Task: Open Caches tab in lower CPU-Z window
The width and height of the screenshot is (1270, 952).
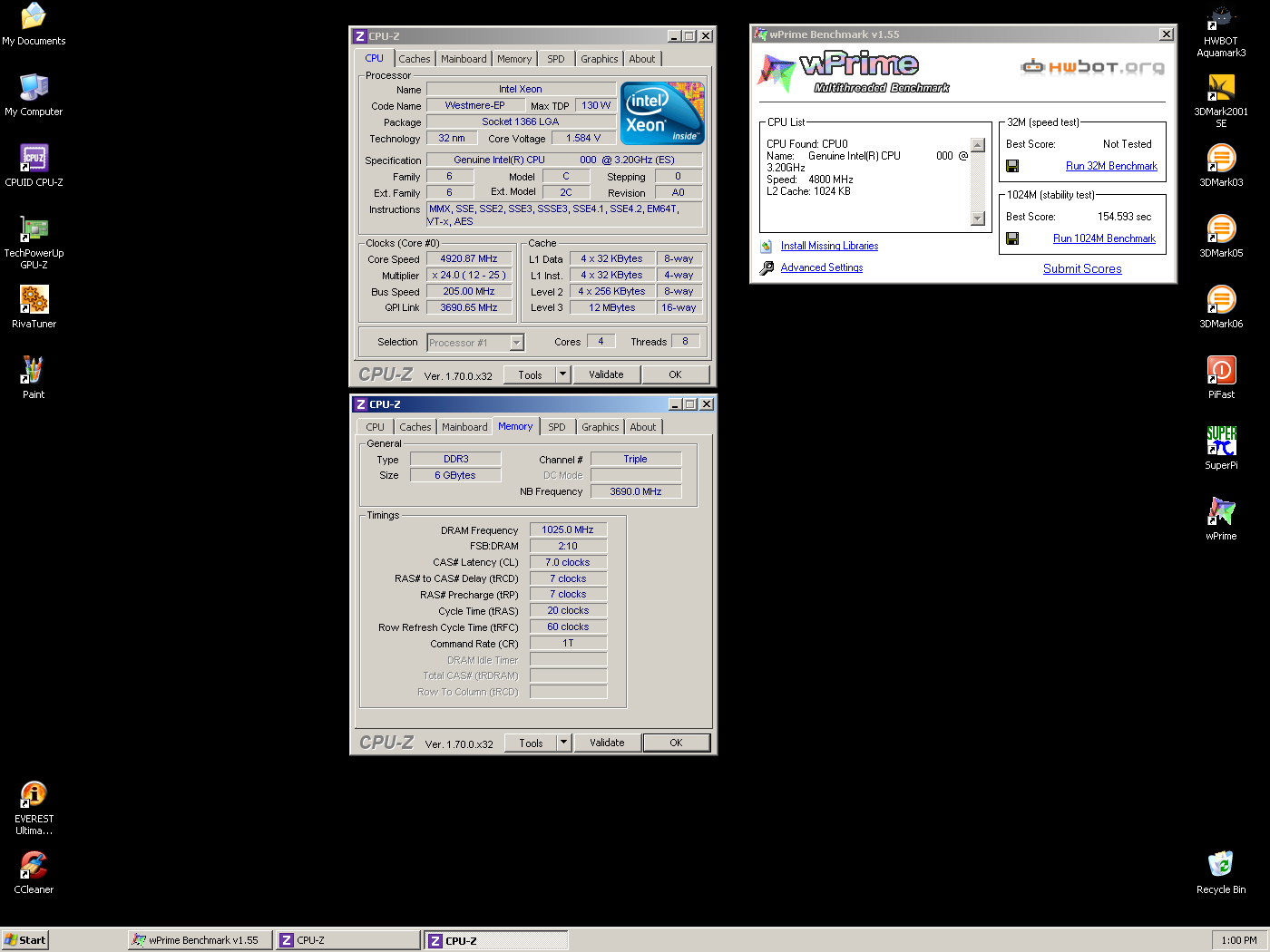Action: [x=415, y=427]
